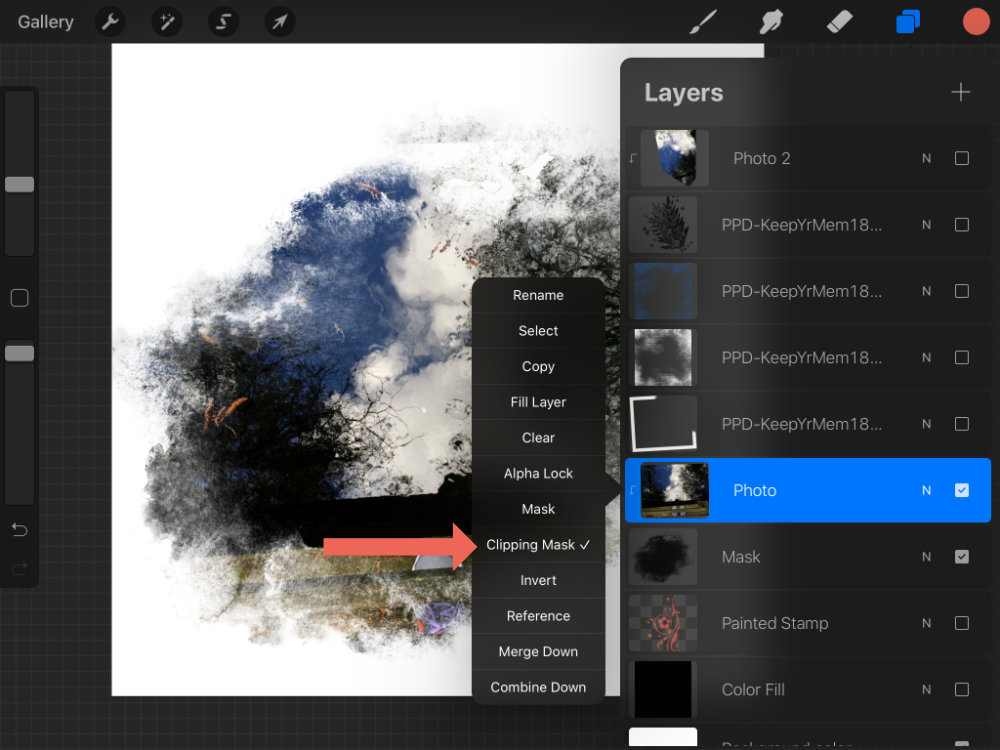1000x750 pixels.
Task: Tap the Photo layer thumbnail
Action: (674, 490)
